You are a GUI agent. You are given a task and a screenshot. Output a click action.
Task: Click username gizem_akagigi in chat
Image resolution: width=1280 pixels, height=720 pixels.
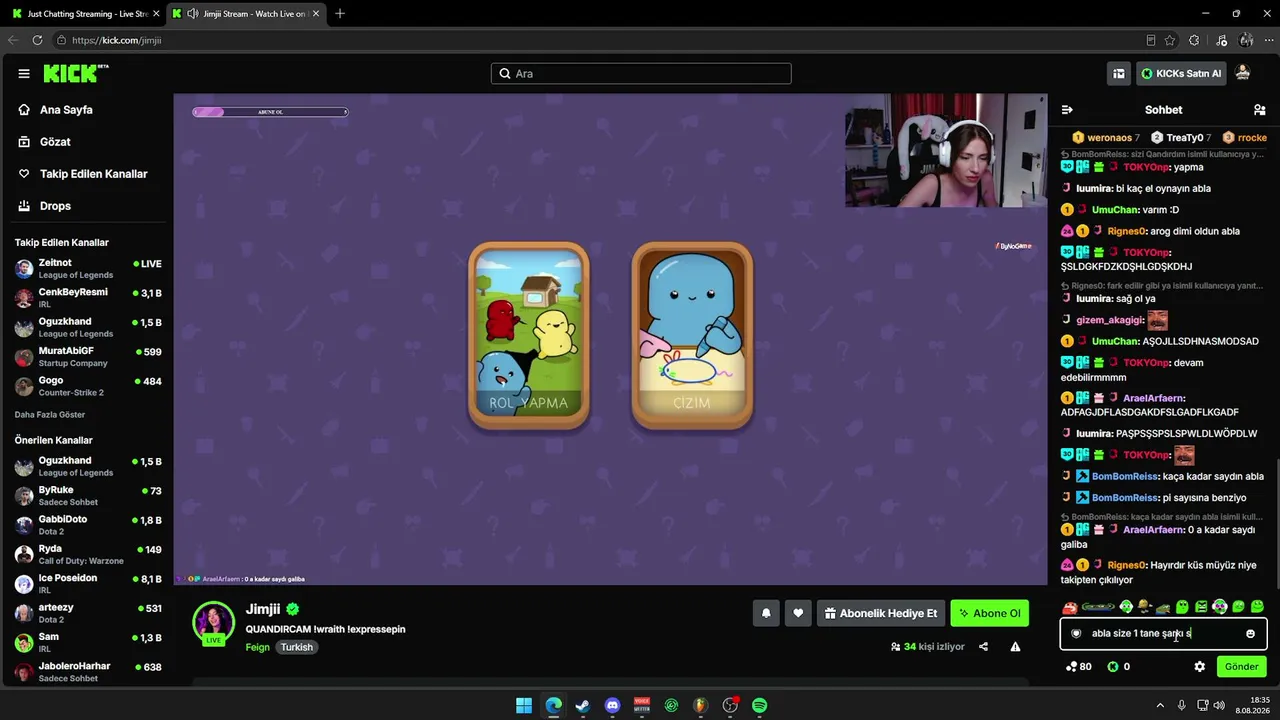[1109, 320]
